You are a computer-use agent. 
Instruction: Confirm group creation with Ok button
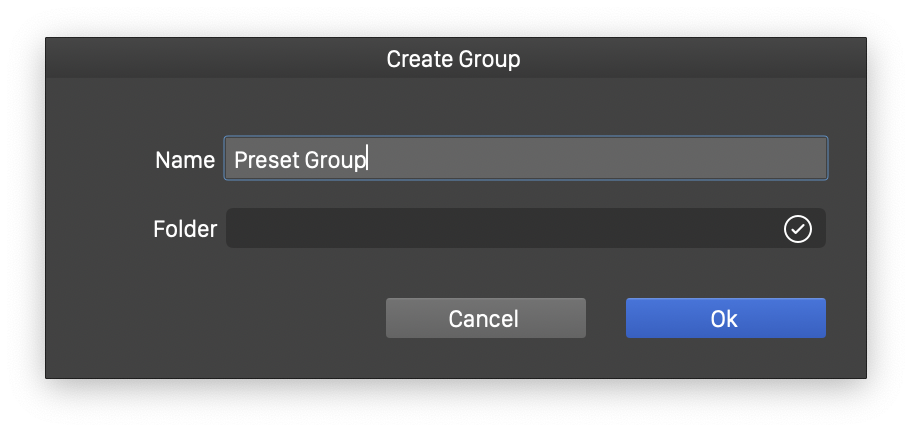click(x=725, y=318)
